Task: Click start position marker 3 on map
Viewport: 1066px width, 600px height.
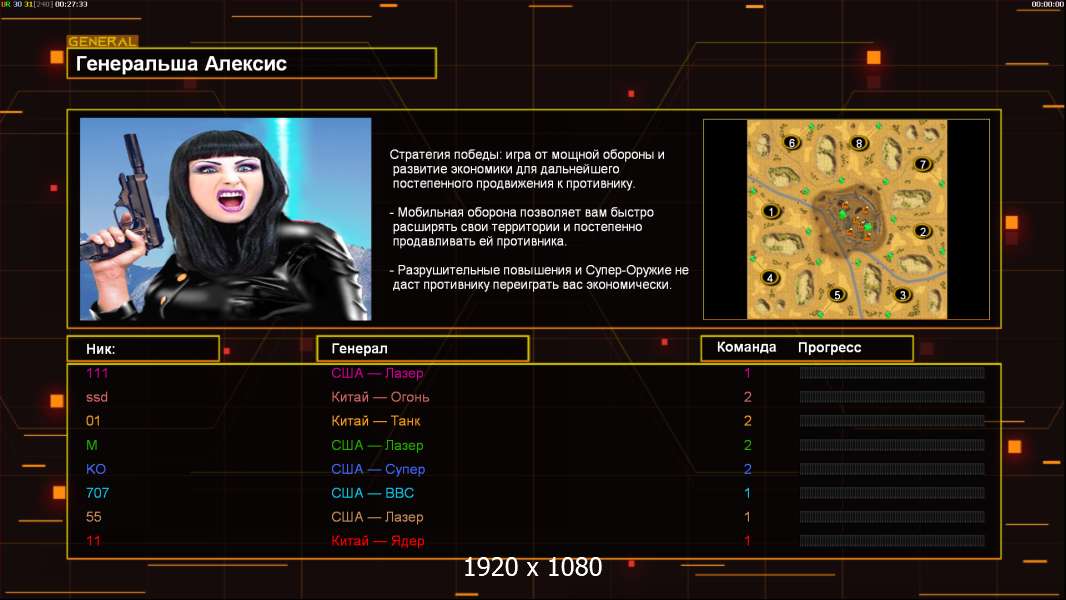Action: pos(903,295)
